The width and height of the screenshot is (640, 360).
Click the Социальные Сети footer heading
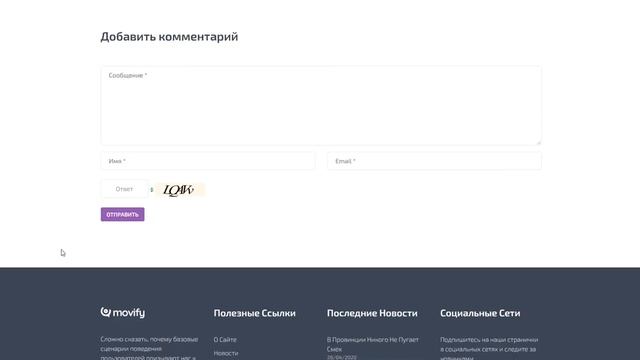480,313
